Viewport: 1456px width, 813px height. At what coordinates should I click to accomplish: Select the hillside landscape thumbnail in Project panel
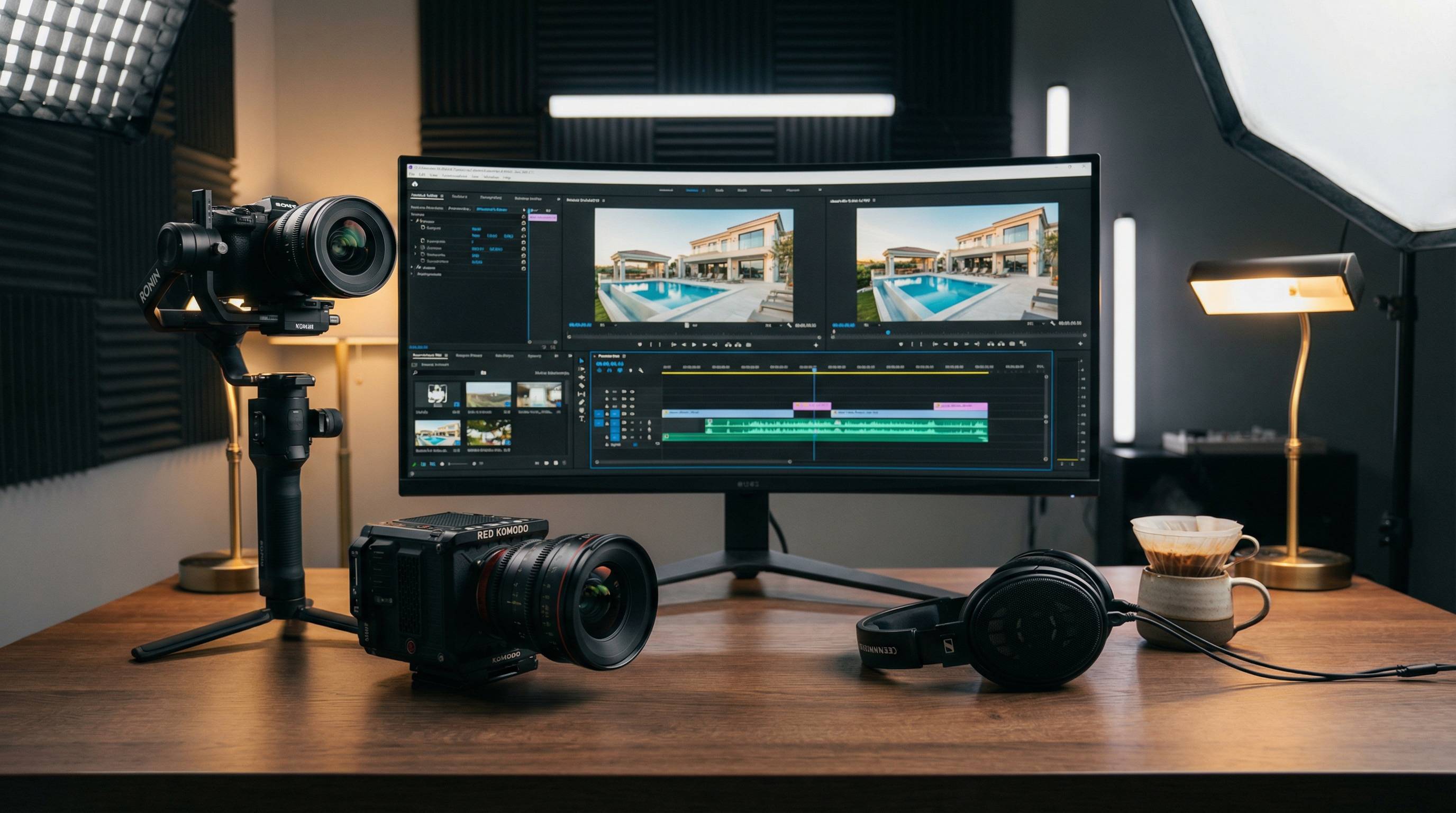(489, 395)
